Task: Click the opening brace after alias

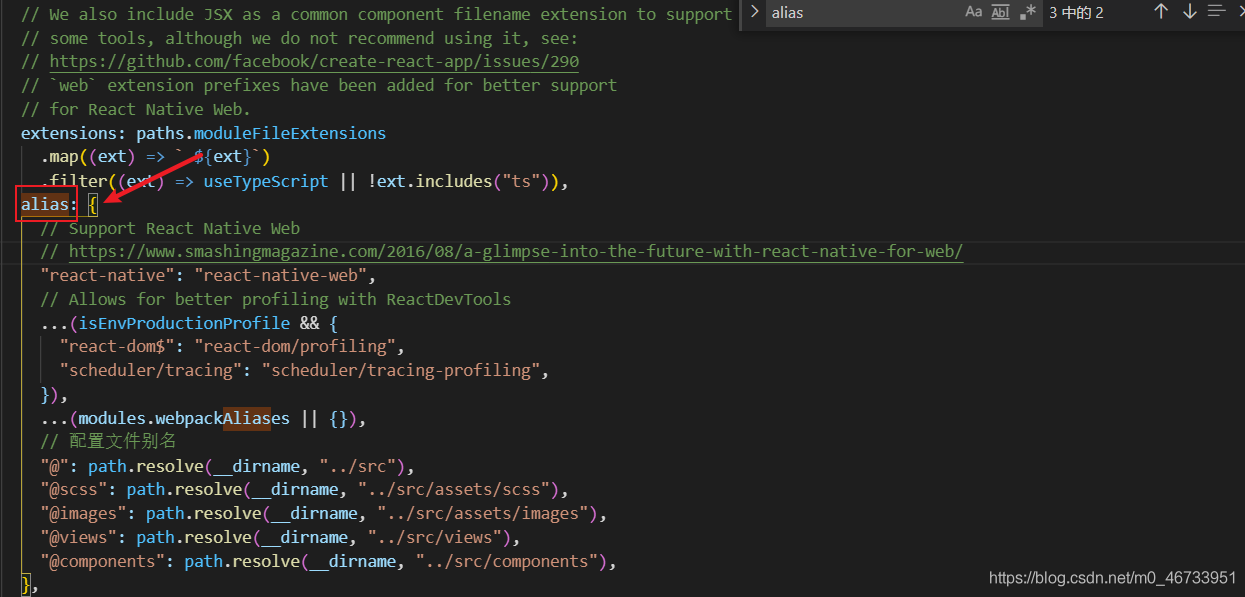Action: tap(92, 205)
